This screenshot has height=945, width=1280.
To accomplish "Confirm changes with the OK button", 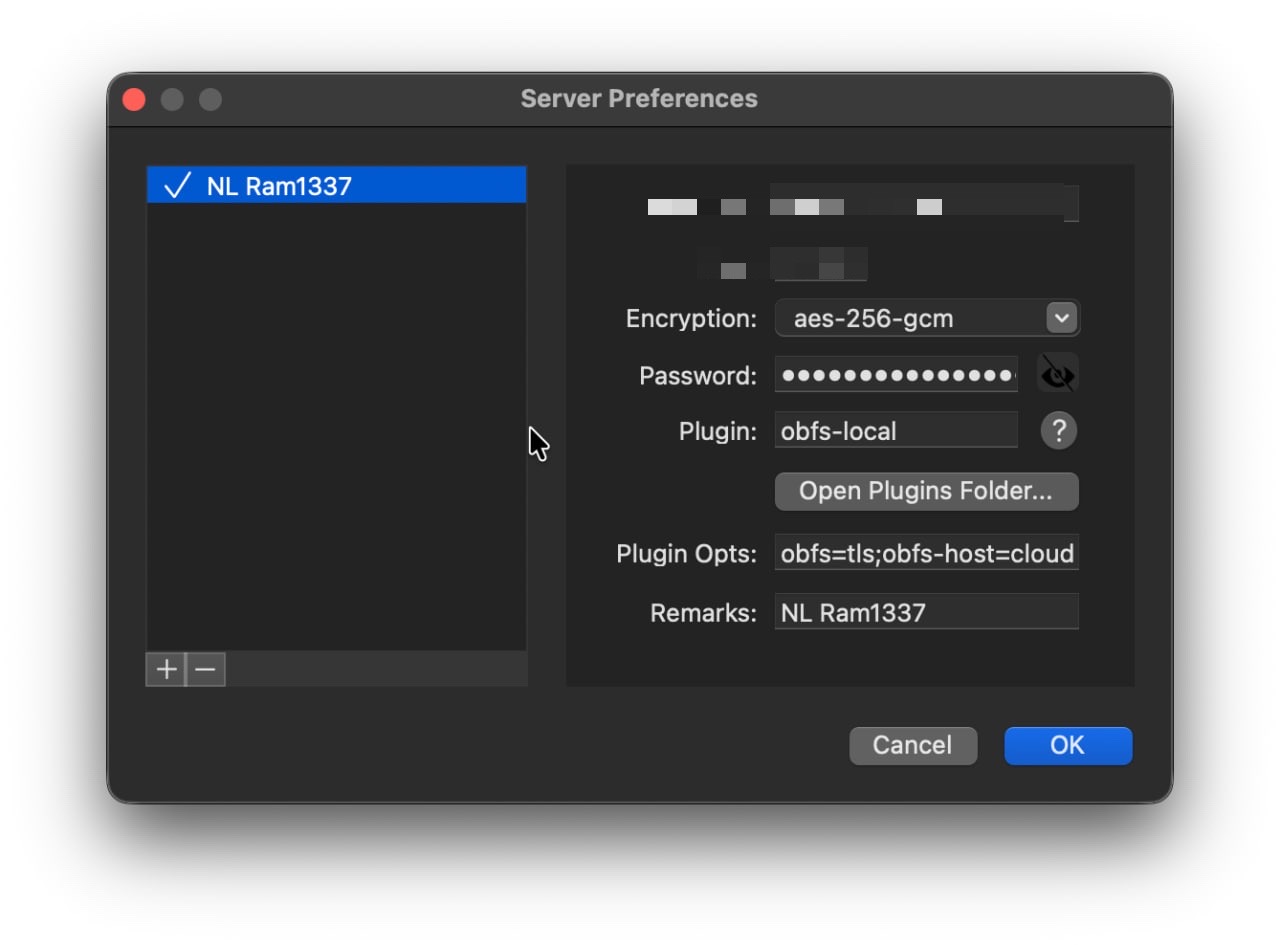I will coord(1067,745).
